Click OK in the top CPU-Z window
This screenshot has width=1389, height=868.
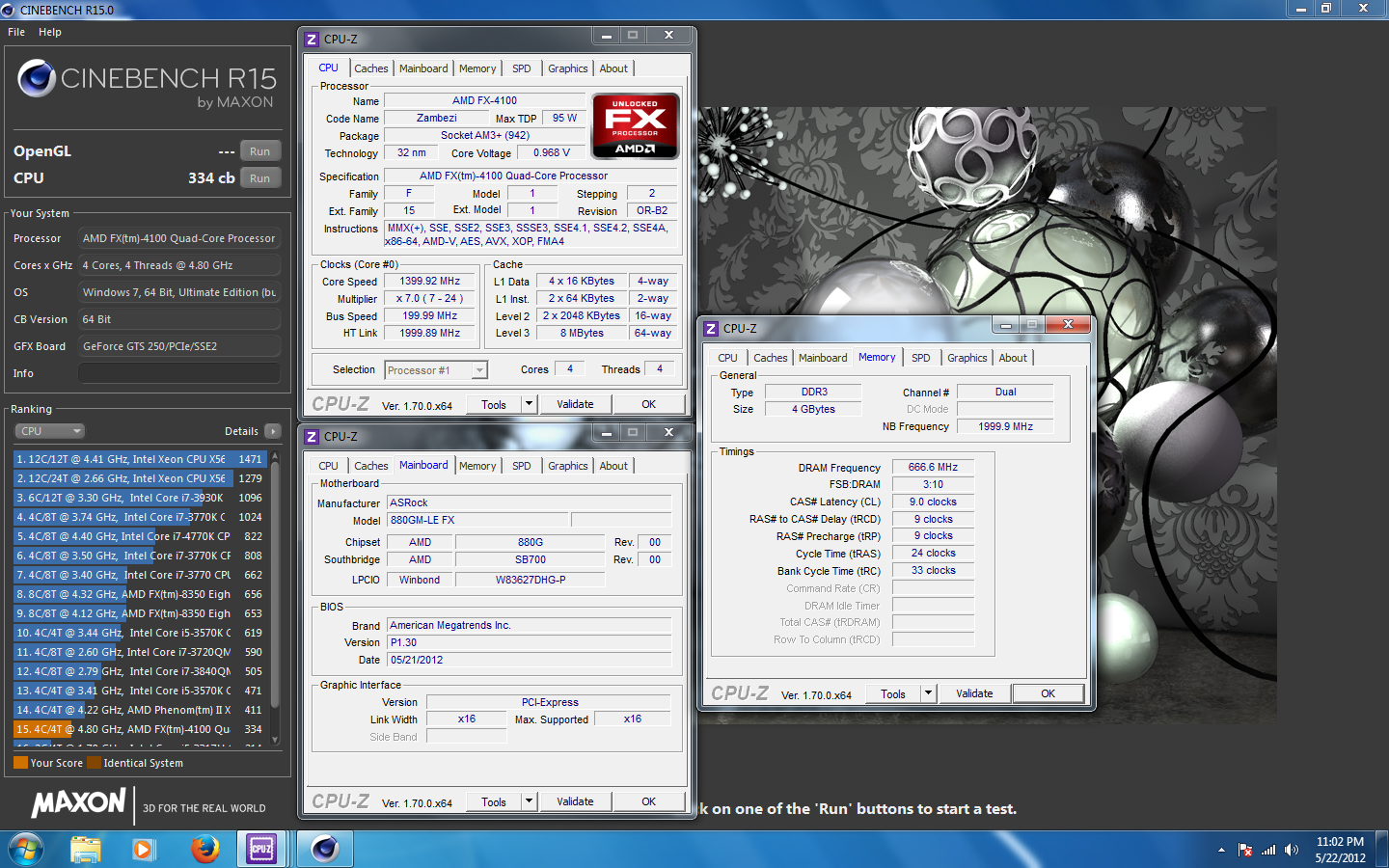coord(648,404)
